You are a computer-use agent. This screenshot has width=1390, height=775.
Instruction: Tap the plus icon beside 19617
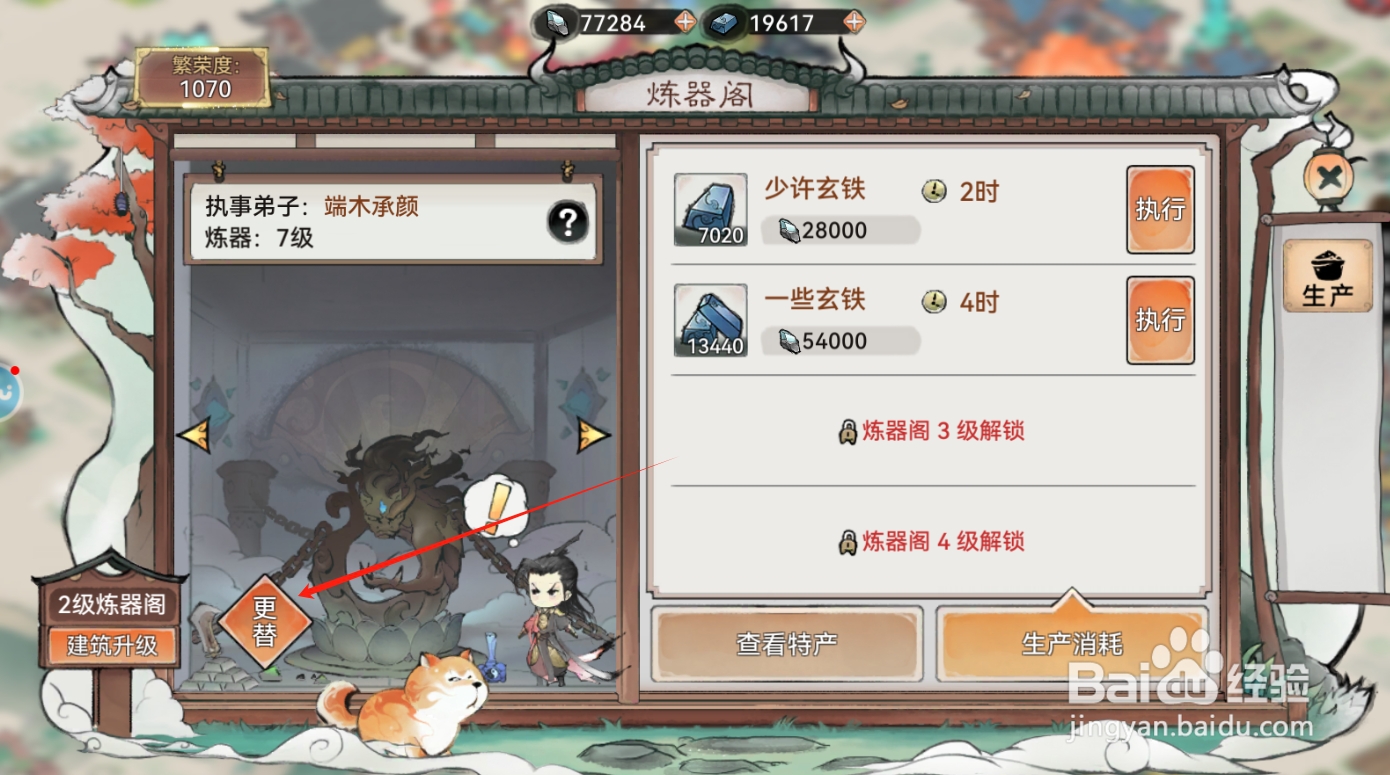point(854,22)
